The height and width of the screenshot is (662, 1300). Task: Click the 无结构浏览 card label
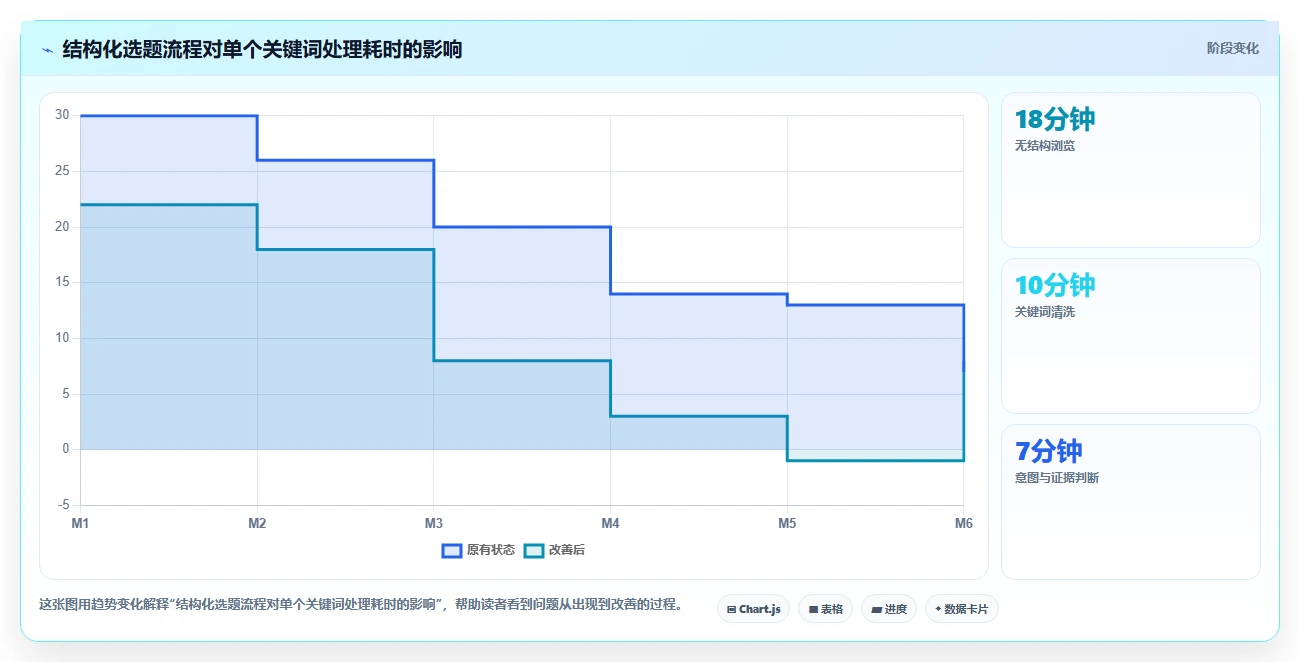coord(1045,146)
